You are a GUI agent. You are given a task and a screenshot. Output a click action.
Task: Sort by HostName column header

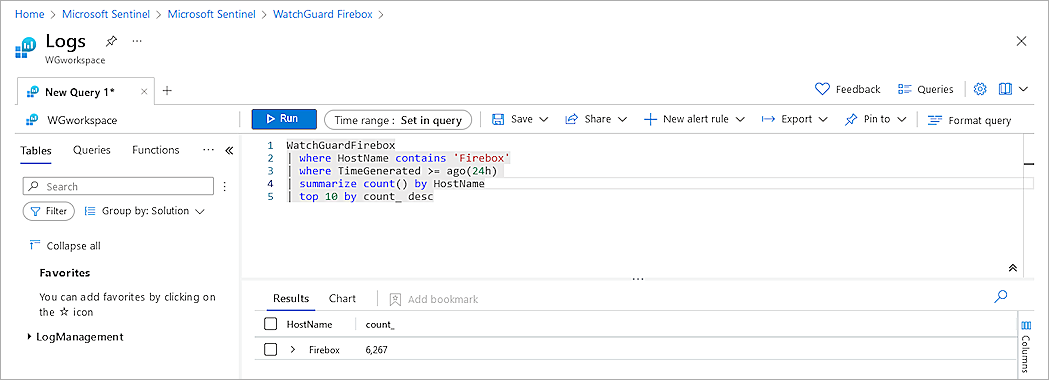[310, 324]
